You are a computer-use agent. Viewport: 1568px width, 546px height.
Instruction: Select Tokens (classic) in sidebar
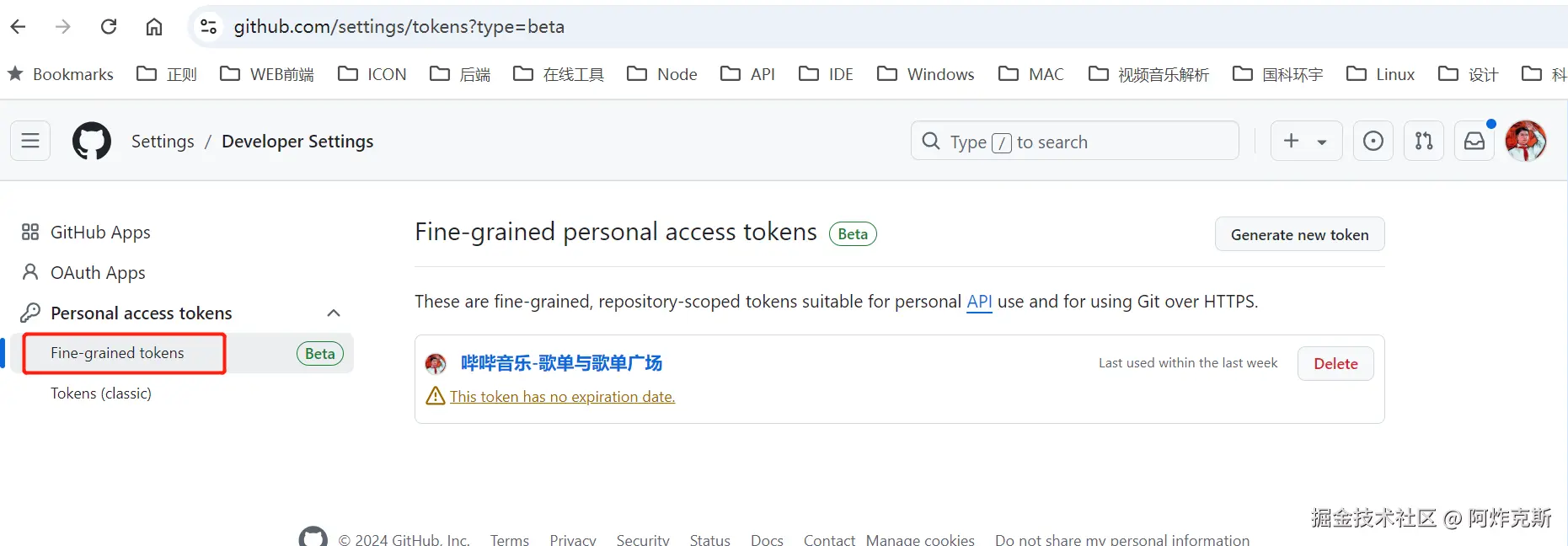pyautogui.click(x=101, y=393)
